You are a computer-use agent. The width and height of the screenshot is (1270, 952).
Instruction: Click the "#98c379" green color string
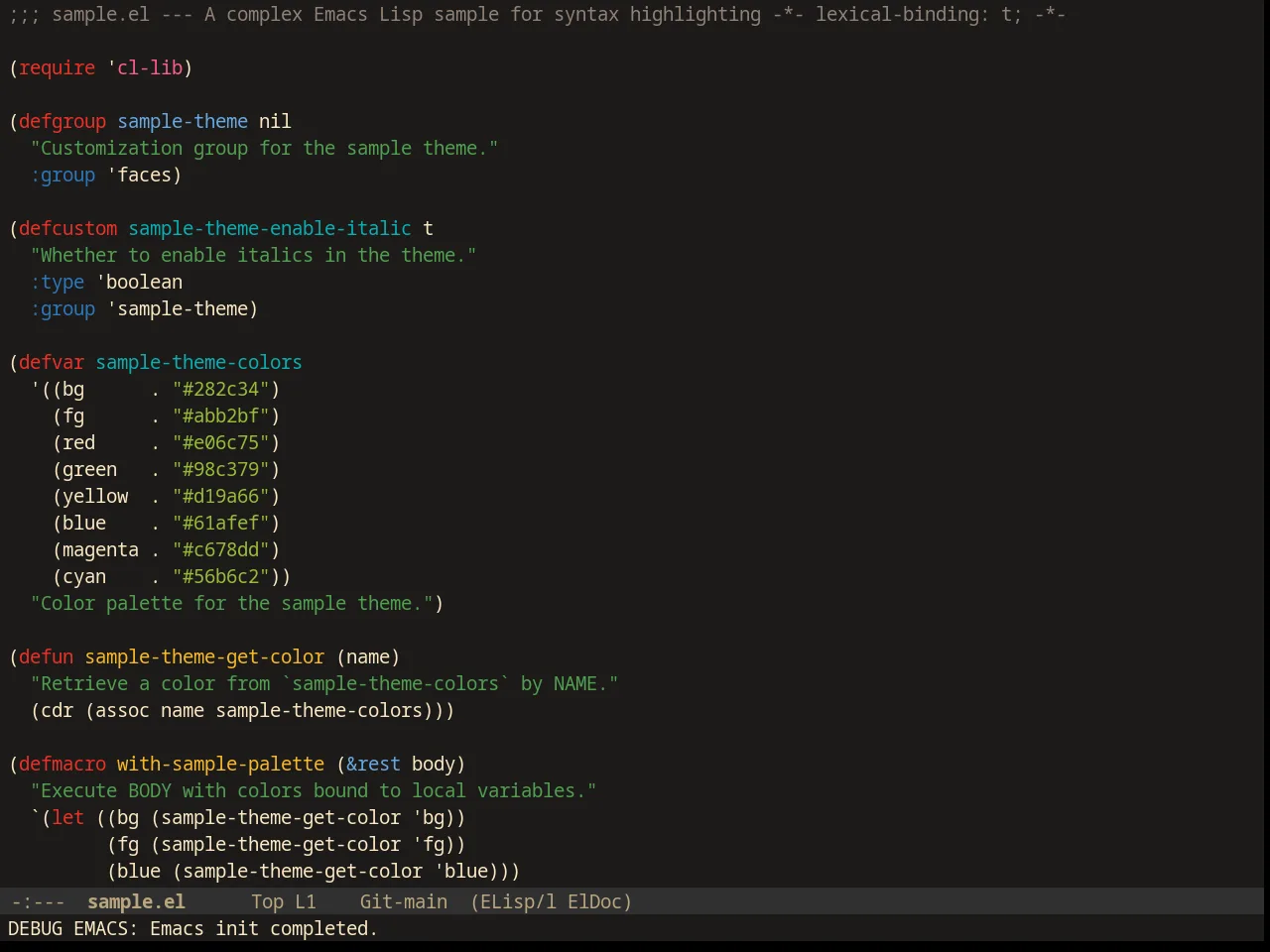tap(221, 469)
